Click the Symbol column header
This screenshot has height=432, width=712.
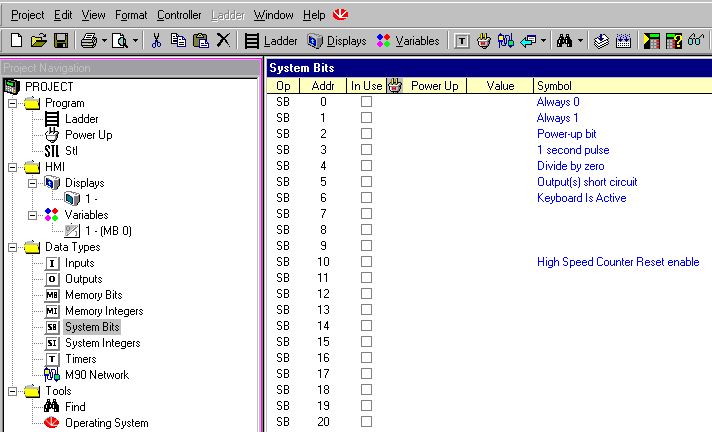coord(620,86)
